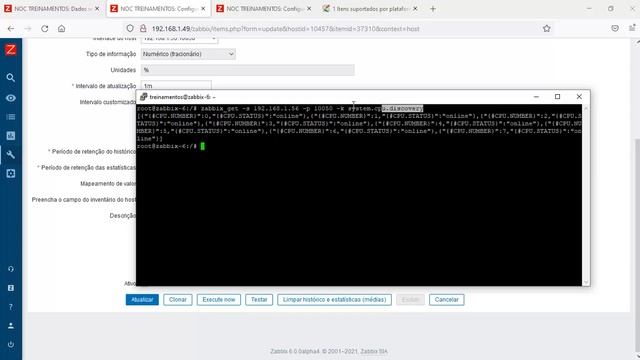The image size is (640, 360).
Task: Click the Testar button
Action: click(x=259, y=300)
